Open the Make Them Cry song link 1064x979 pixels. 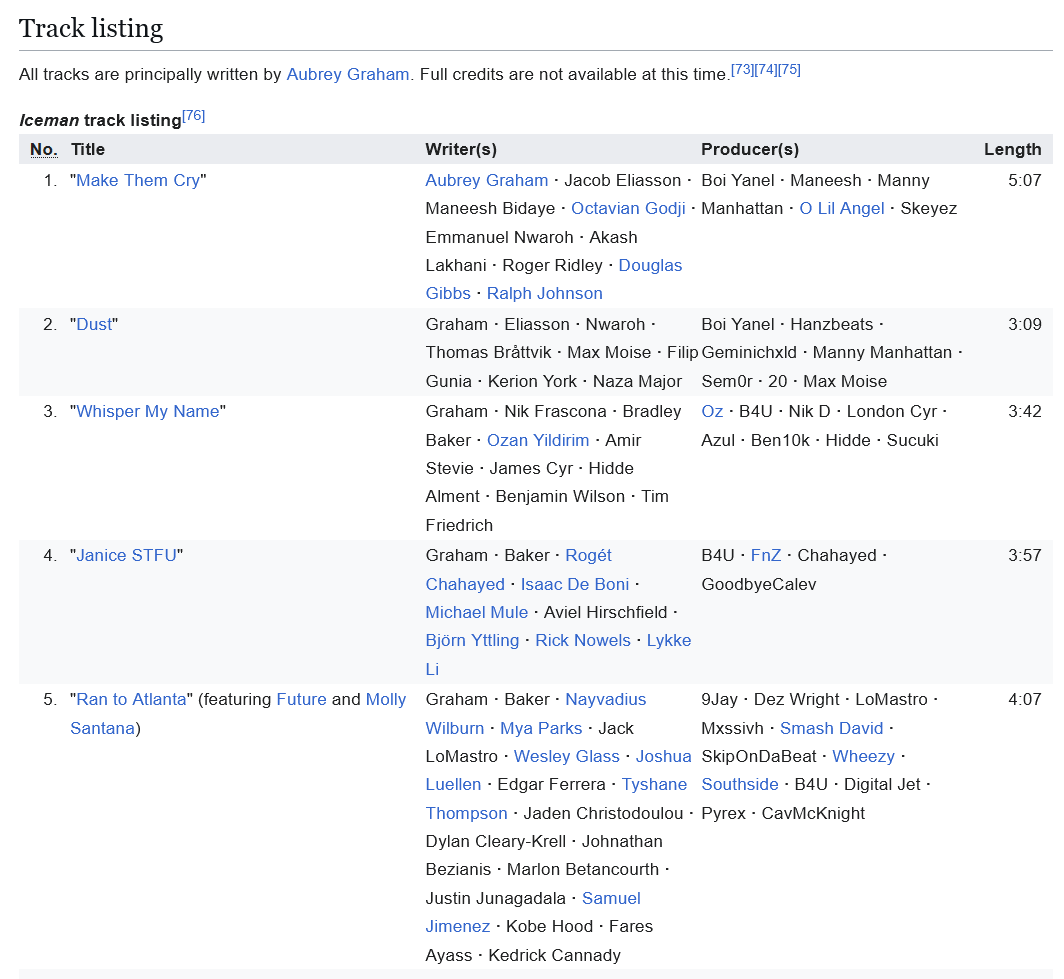pos(138,180)
